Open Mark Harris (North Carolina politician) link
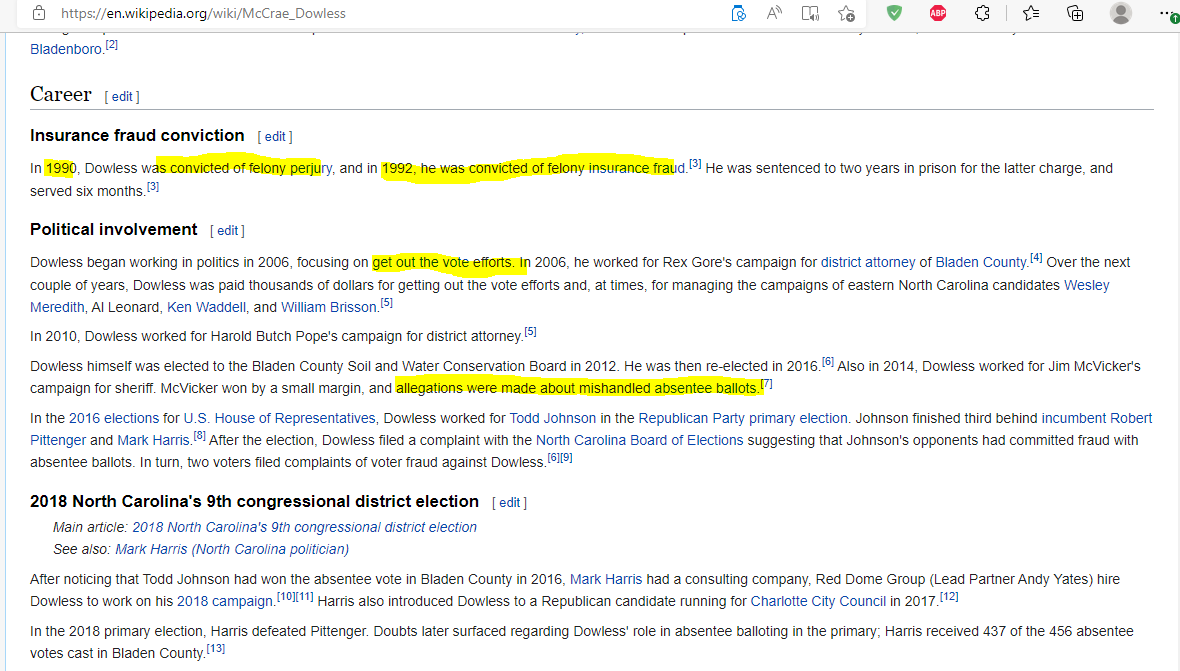The image size is (1180, 671). [232, 549]
